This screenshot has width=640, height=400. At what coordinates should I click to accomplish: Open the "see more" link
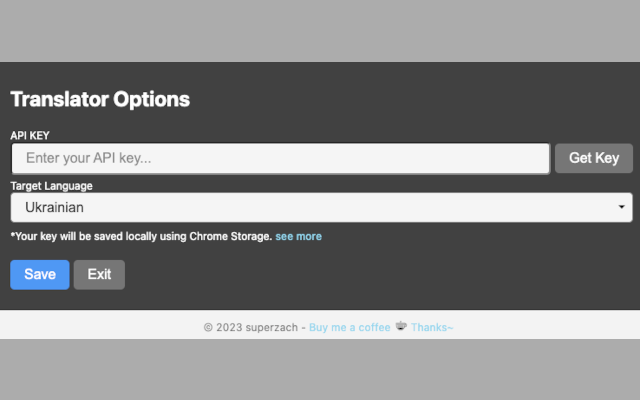(x=299, y=237)
